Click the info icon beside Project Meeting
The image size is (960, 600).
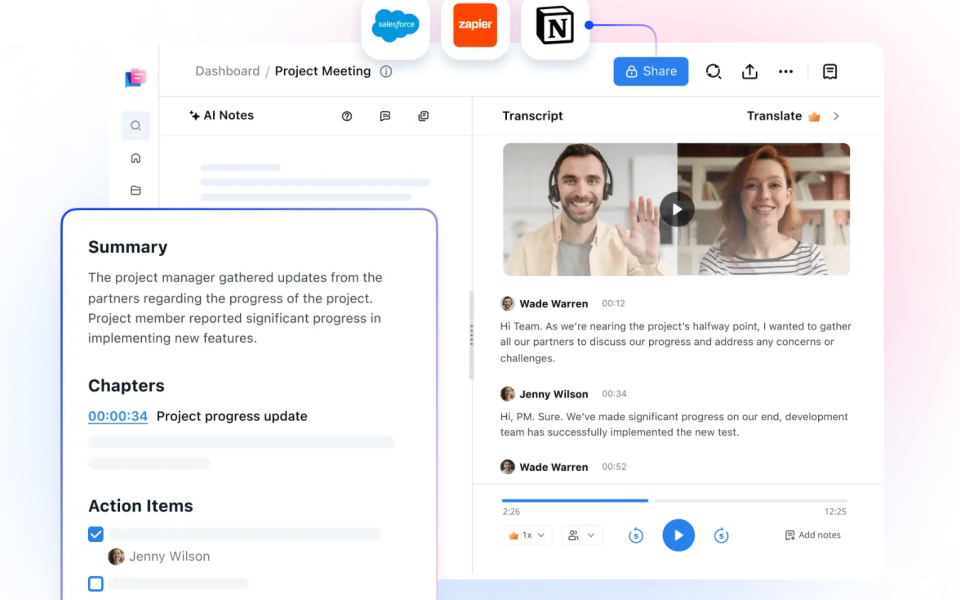pyautogui.click(x=386, y=72)
